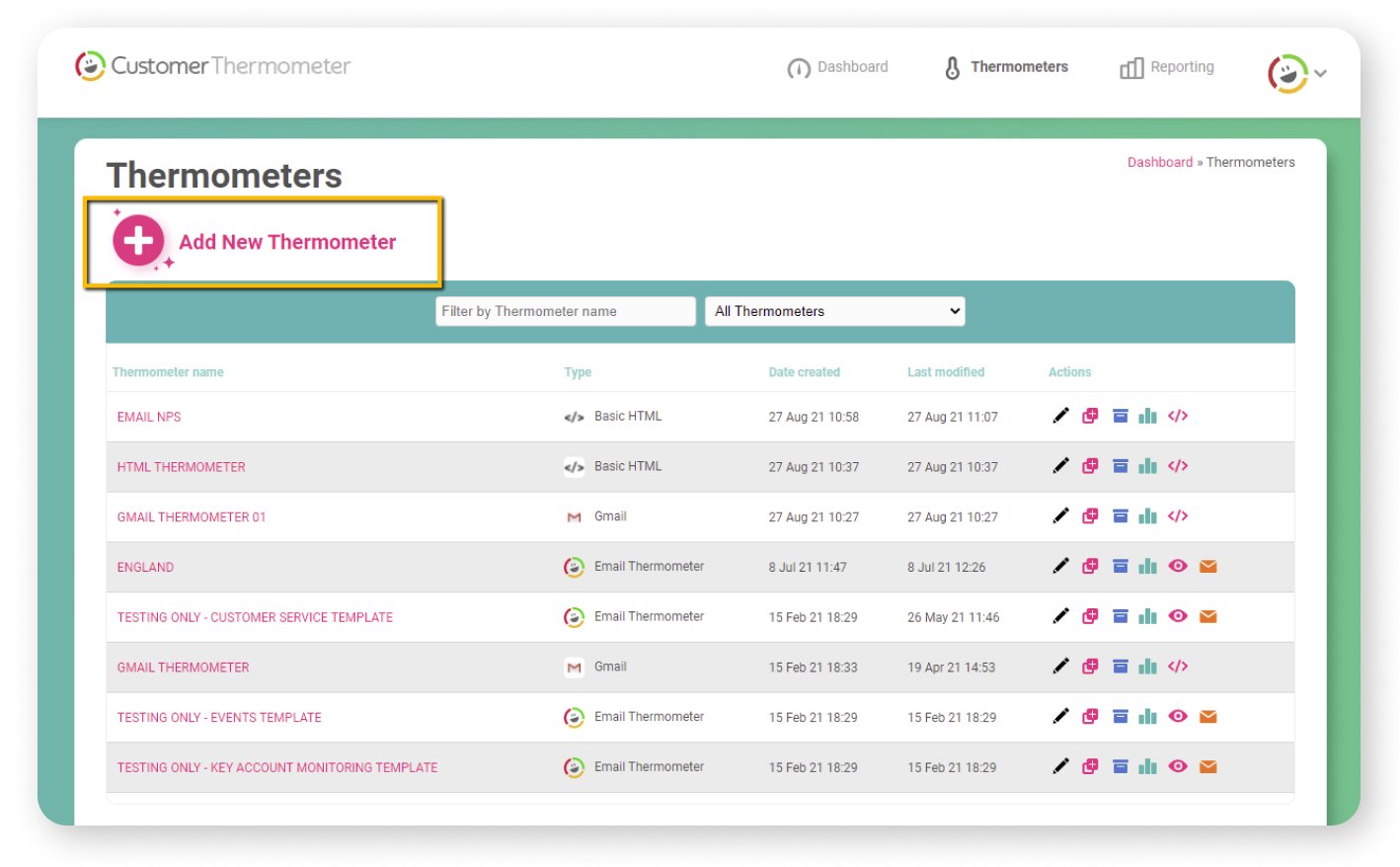This screenshot has height=867, width=1400.
Task: Open TESTING ONLY - KEY ACCOUNT MONITORING TEMPLATE link
Action: (276, 767)
